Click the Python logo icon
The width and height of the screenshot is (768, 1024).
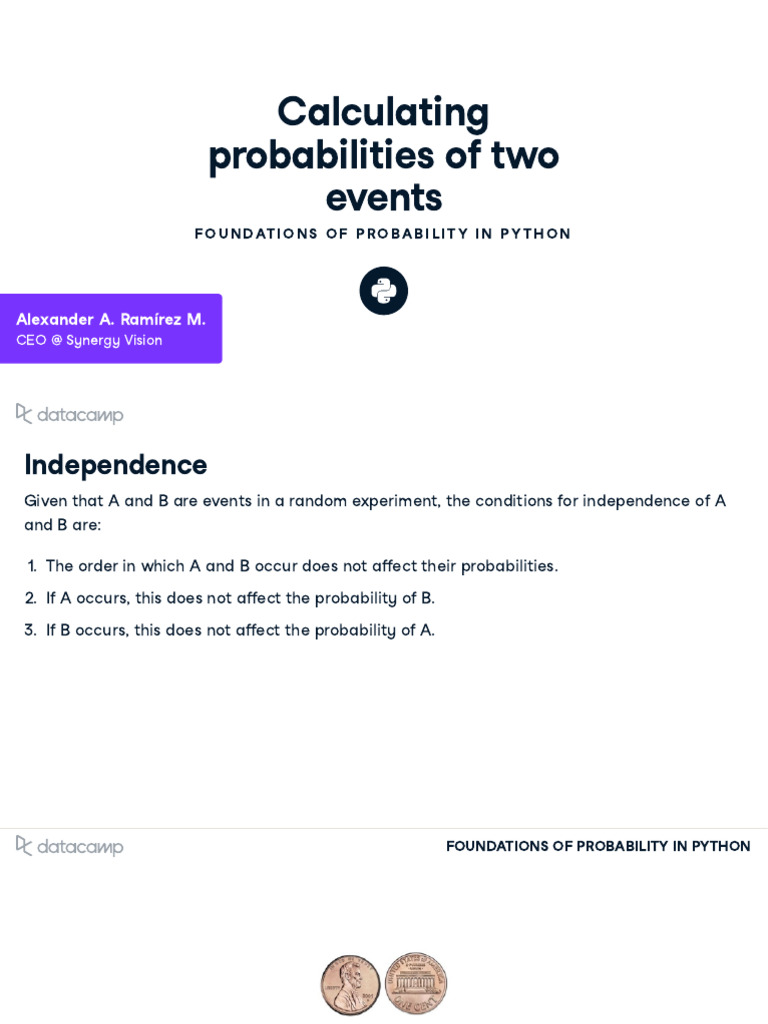pyautogui.click(x=384, y=291)
